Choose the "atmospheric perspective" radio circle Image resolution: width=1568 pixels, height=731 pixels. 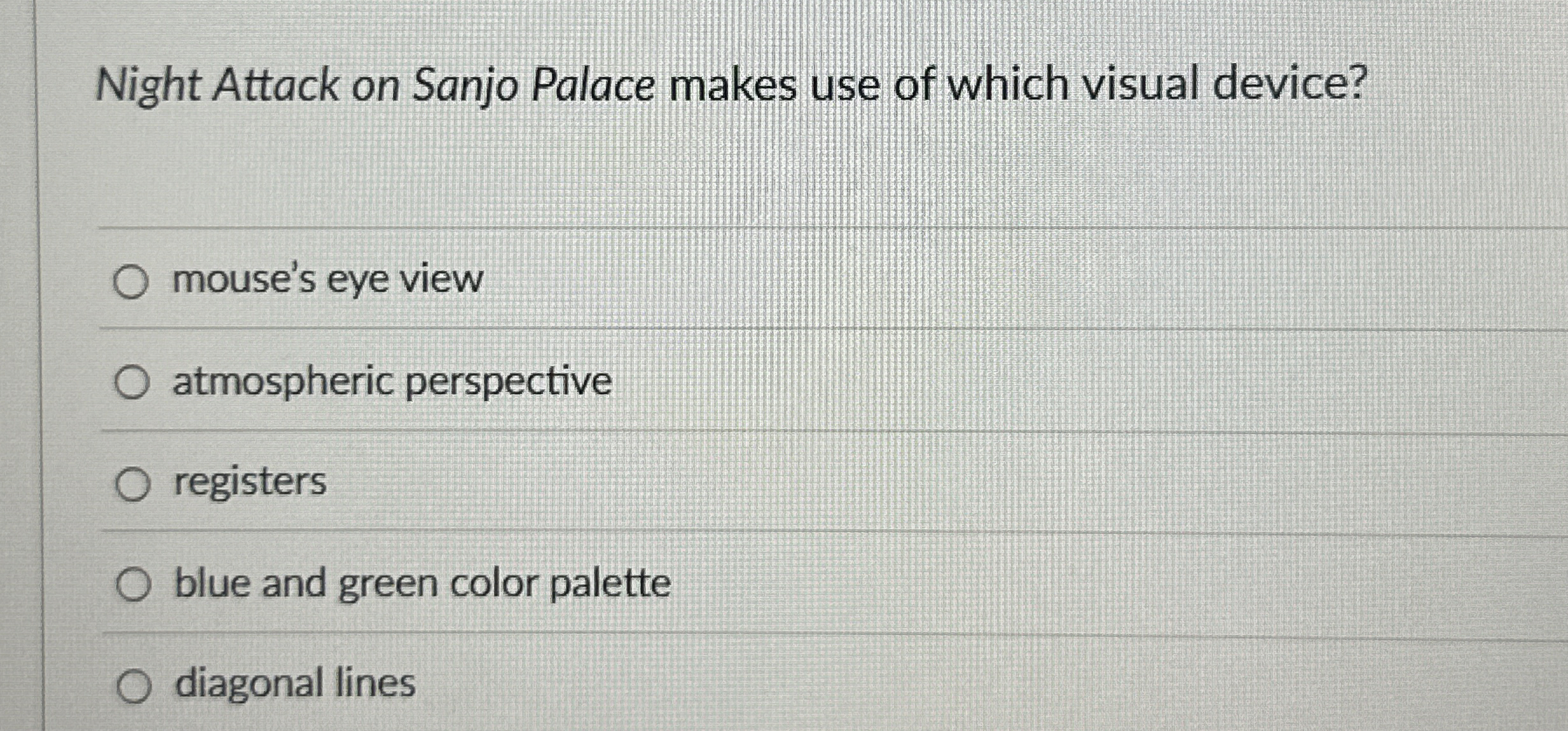(132, 382)
